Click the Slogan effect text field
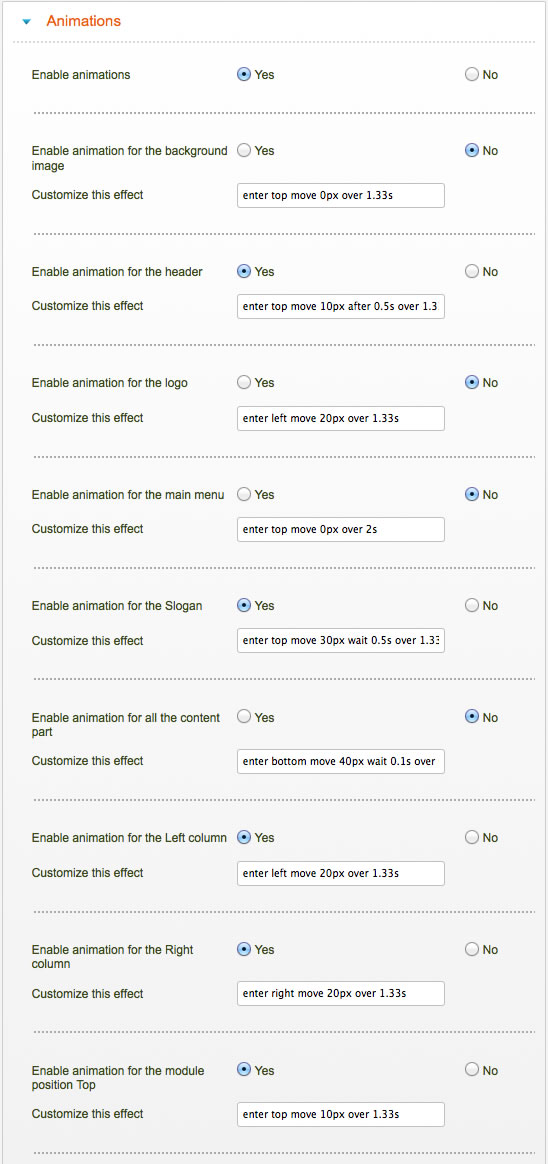548x1164 pixels. click(341, 641)
